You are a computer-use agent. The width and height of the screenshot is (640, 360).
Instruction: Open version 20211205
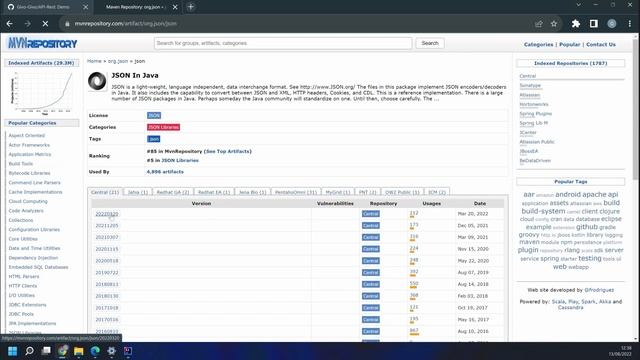[x=107, y=226]
